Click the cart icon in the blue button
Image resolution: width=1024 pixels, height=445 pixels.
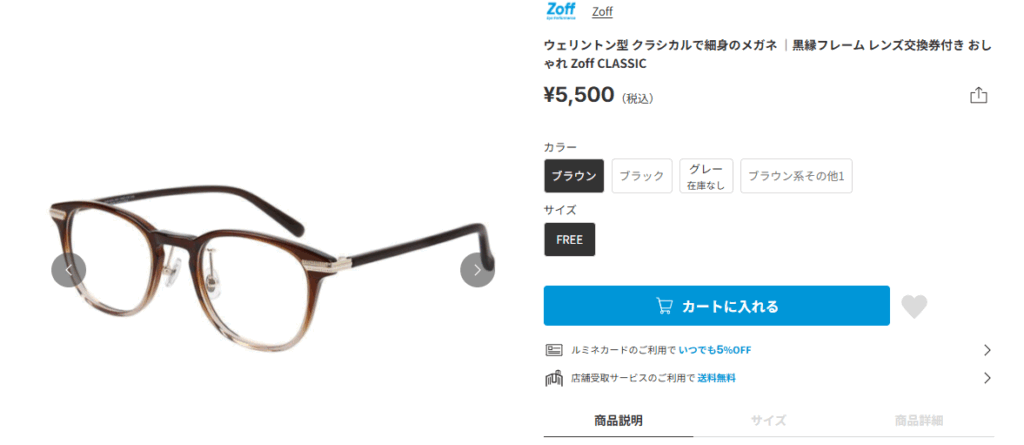point(664,306)
